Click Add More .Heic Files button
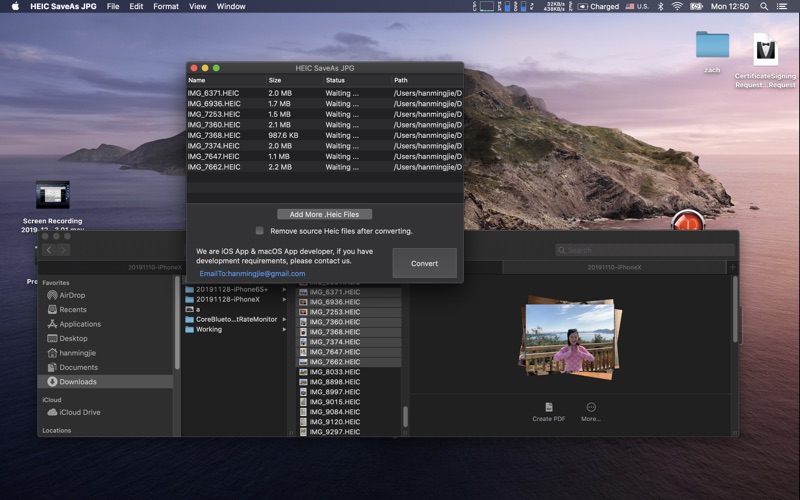Viewport: 800px width, 500px height. point(324,214)
